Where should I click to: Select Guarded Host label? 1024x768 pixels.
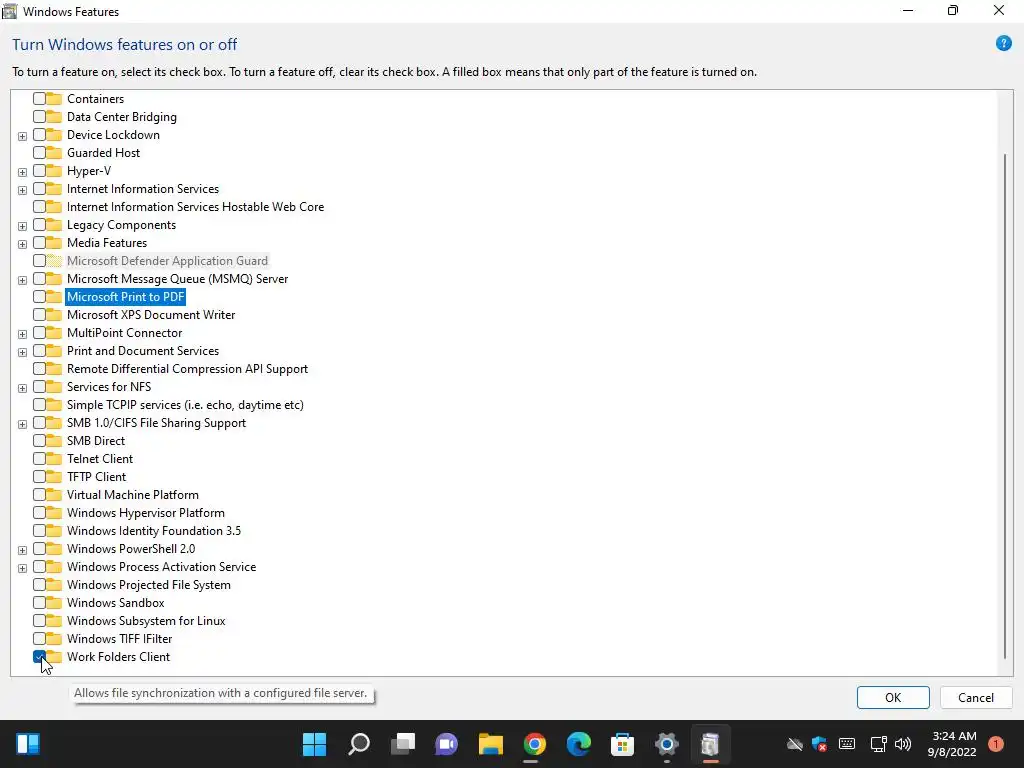[x=103, y=153]
